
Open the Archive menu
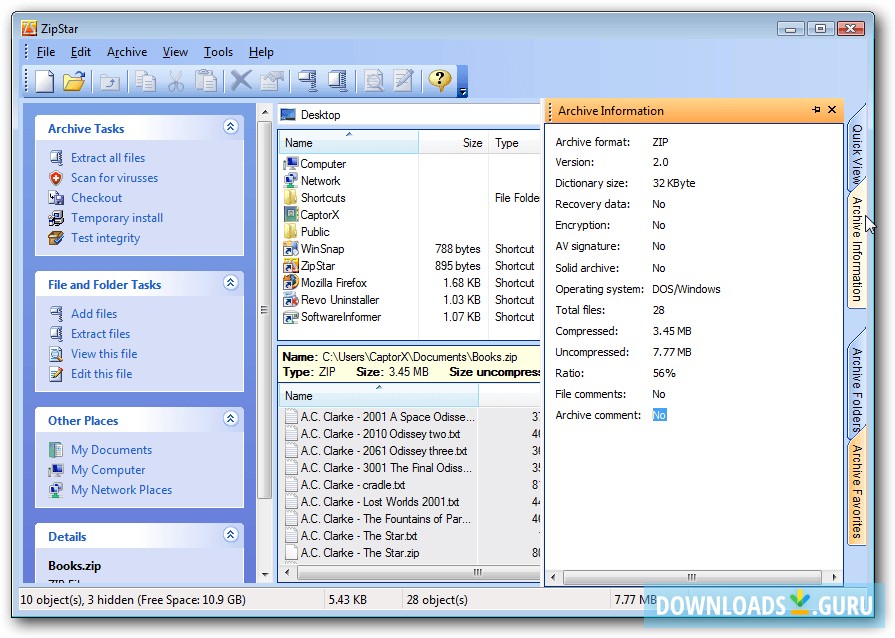[127, 52]
